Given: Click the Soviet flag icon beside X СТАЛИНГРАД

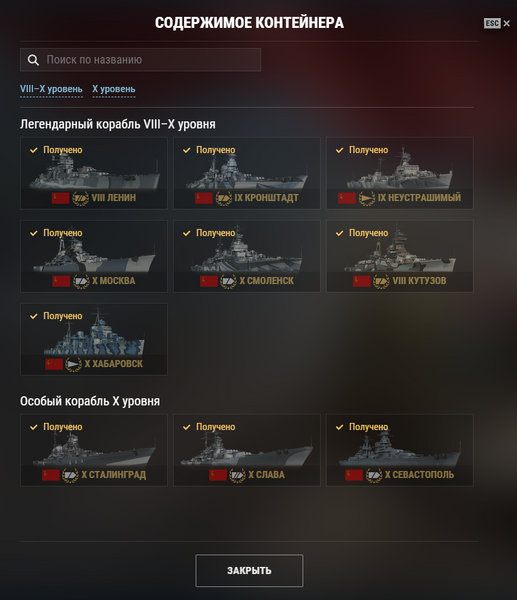Looking at the screenshot, I should pyautogui.click(x=51, y=475).
